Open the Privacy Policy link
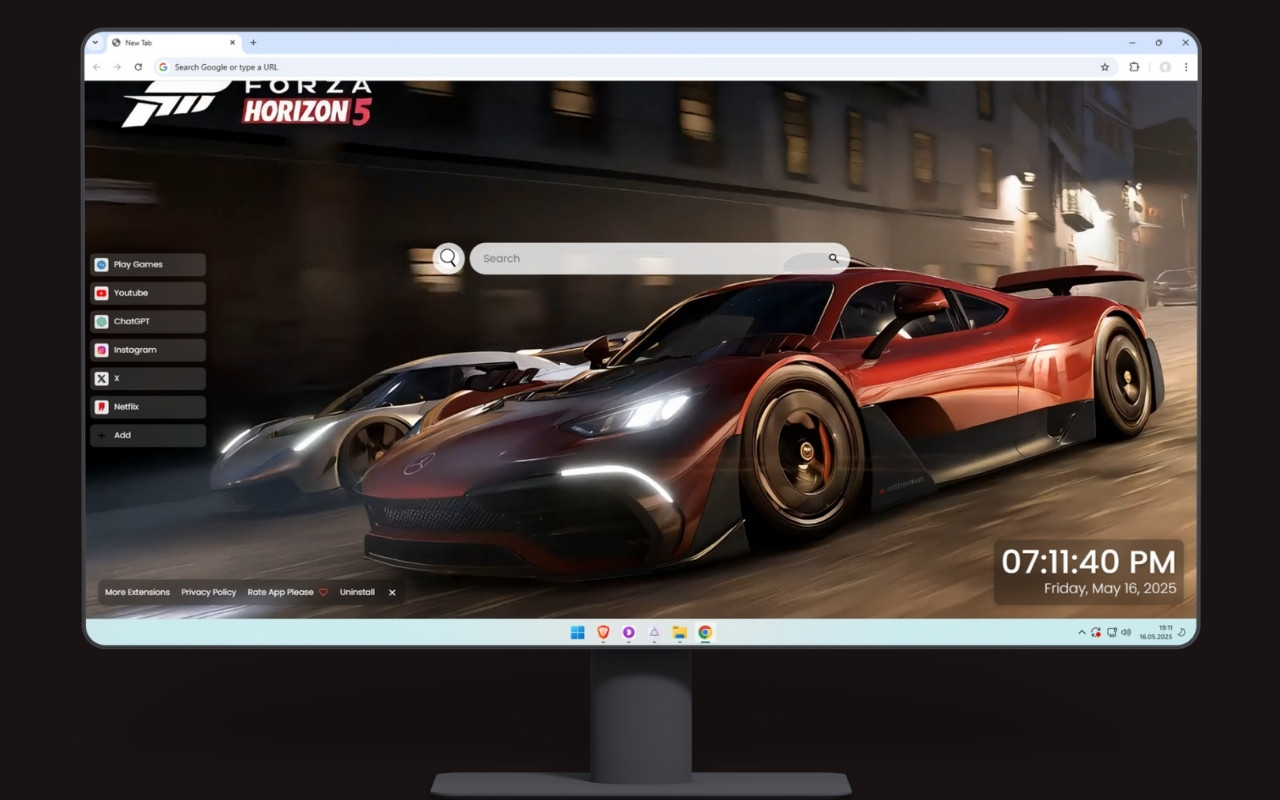Image resolution: width=1280 pixels, height=800 pixels. click(209, 592)
